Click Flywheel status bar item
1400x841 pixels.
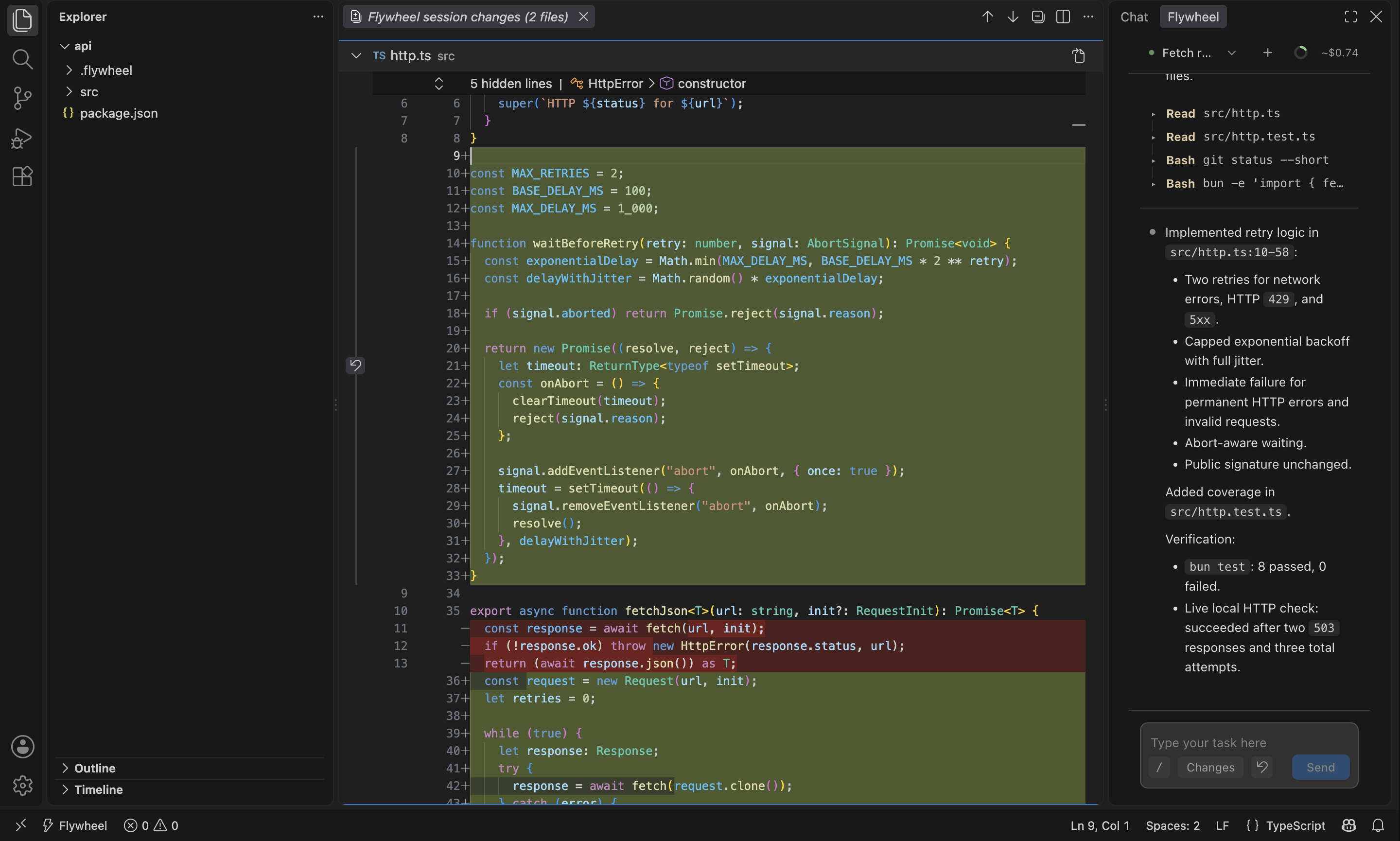tap(75, 825)
